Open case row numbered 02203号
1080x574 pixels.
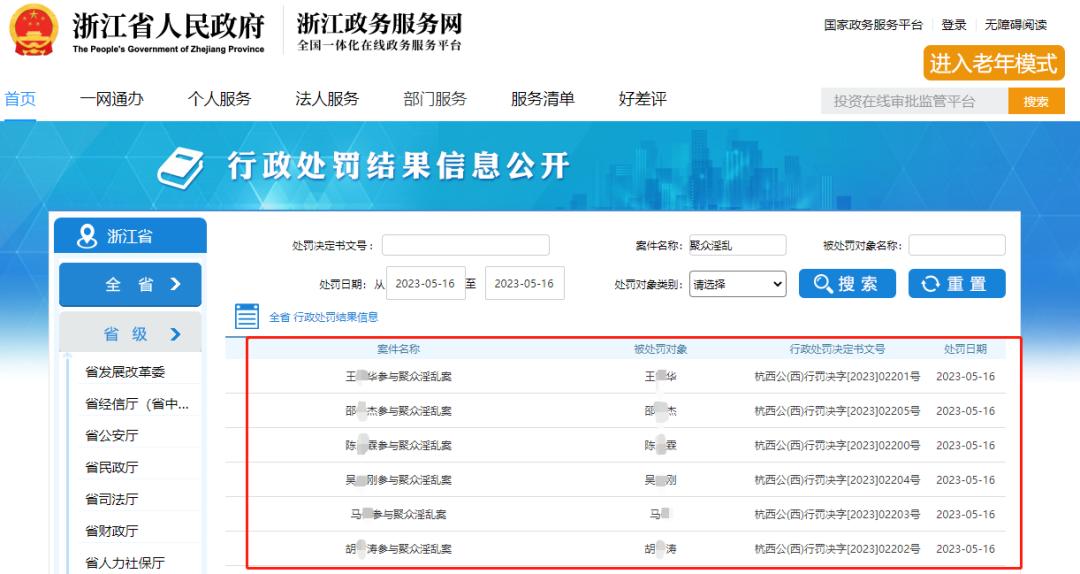click(x=615, y=514)
